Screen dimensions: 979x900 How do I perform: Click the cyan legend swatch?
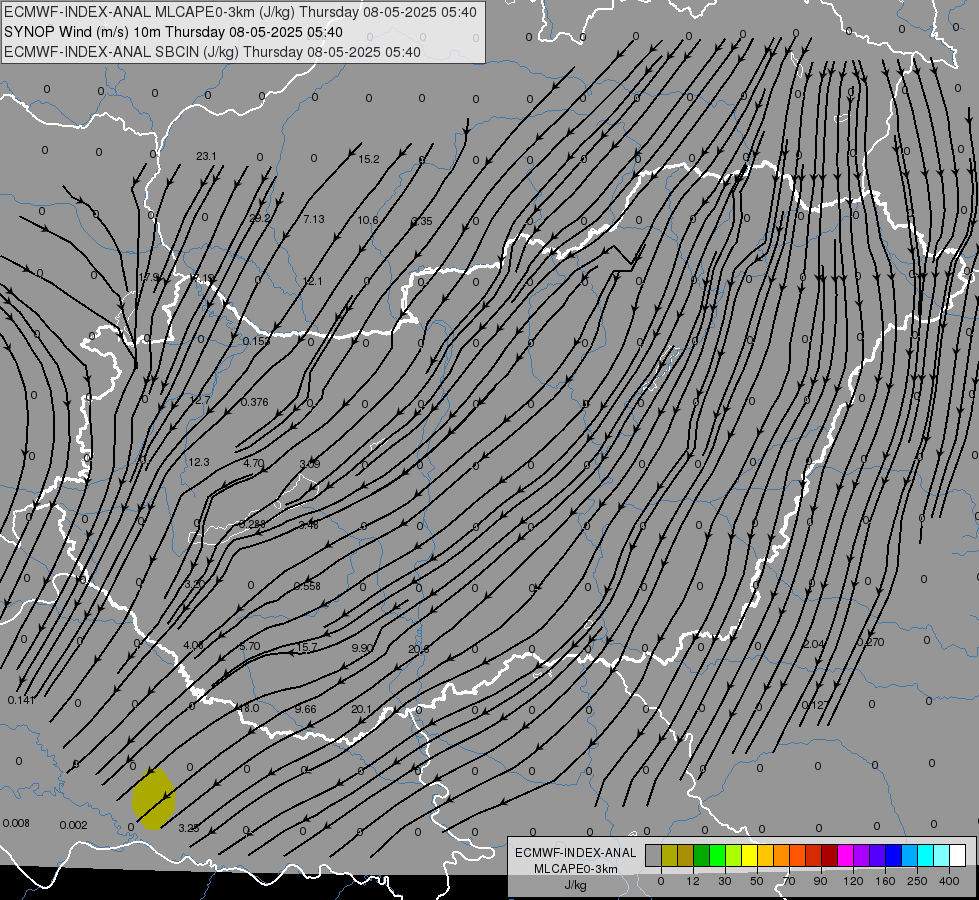tap(925, 856)
